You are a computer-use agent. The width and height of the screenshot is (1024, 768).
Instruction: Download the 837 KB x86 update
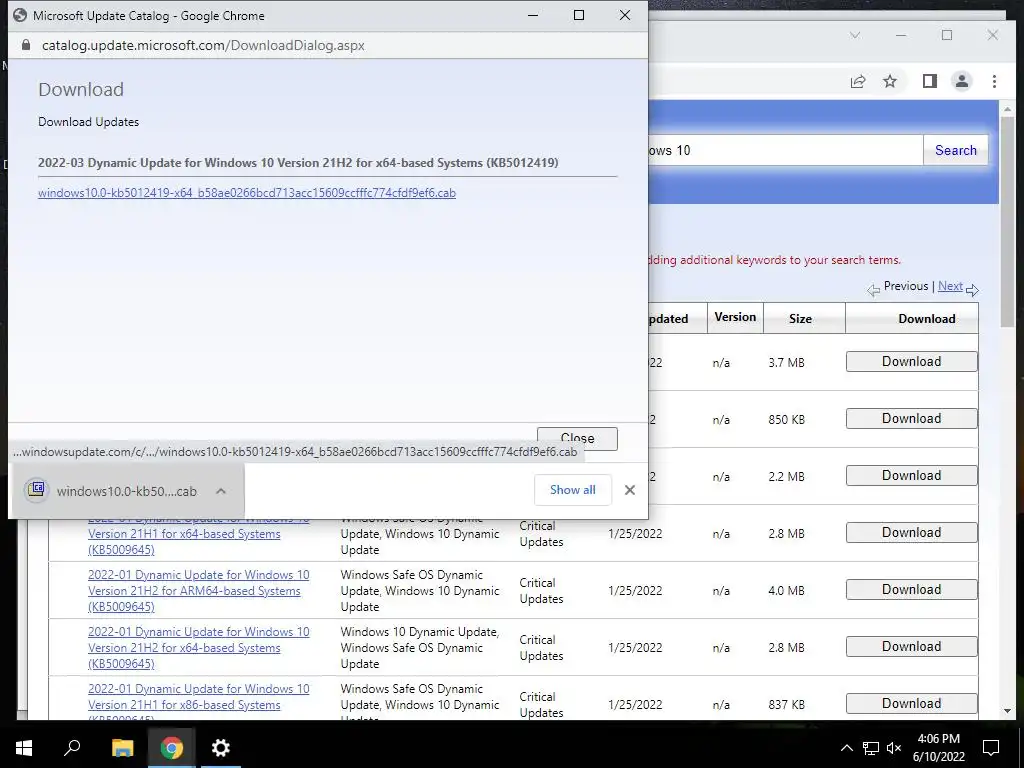(x=912, y=703)
